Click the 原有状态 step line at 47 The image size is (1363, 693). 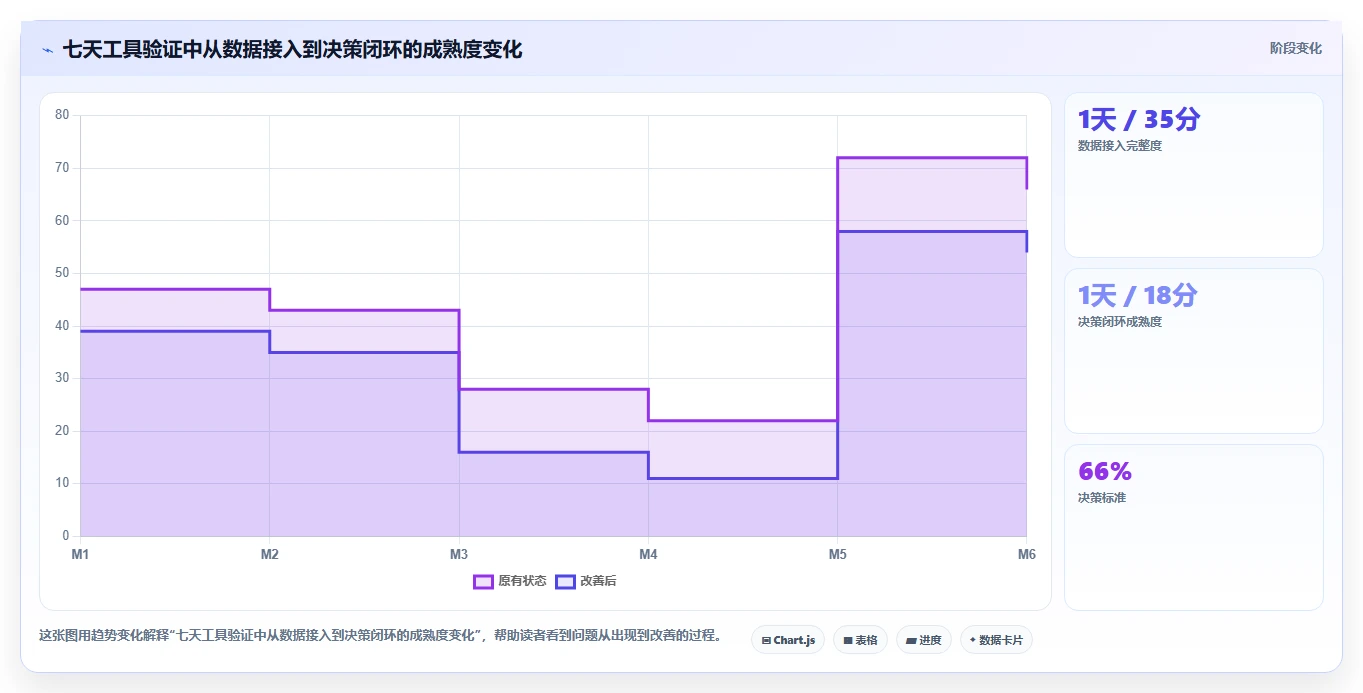pos(175,289)
